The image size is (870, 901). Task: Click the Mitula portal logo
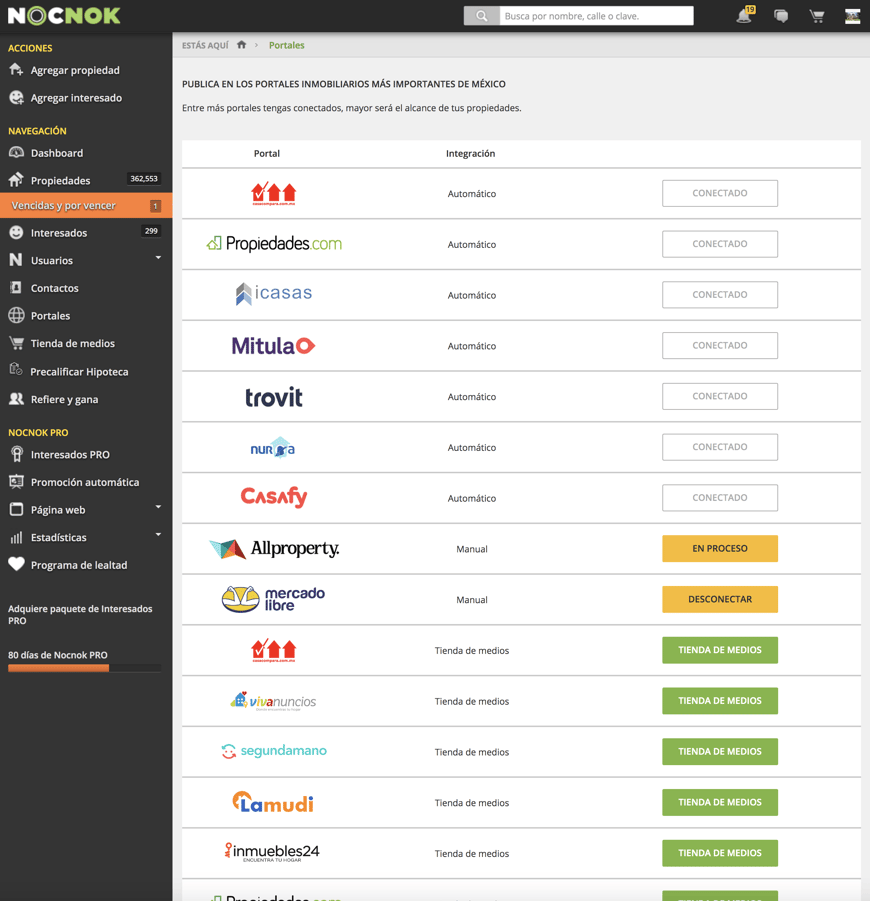click(274, 345)
